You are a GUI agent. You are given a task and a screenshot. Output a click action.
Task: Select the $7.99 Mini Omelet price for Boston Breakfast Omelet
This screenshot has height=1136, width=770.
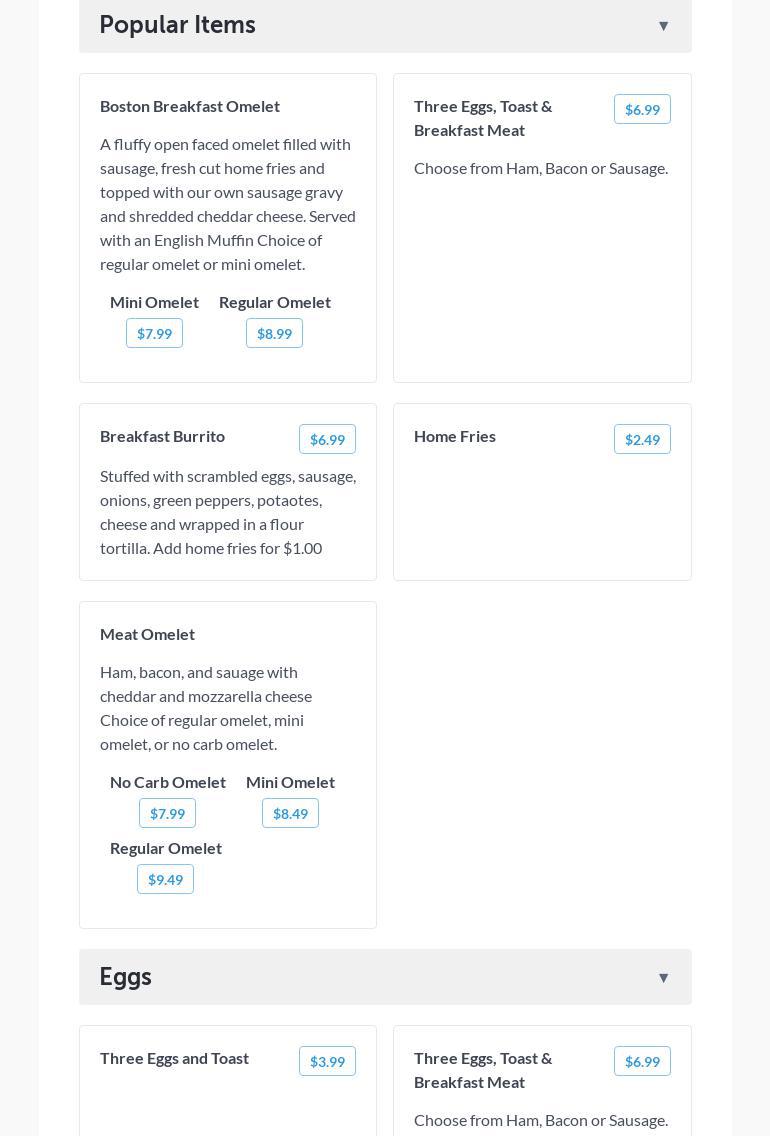click(154, 333)
